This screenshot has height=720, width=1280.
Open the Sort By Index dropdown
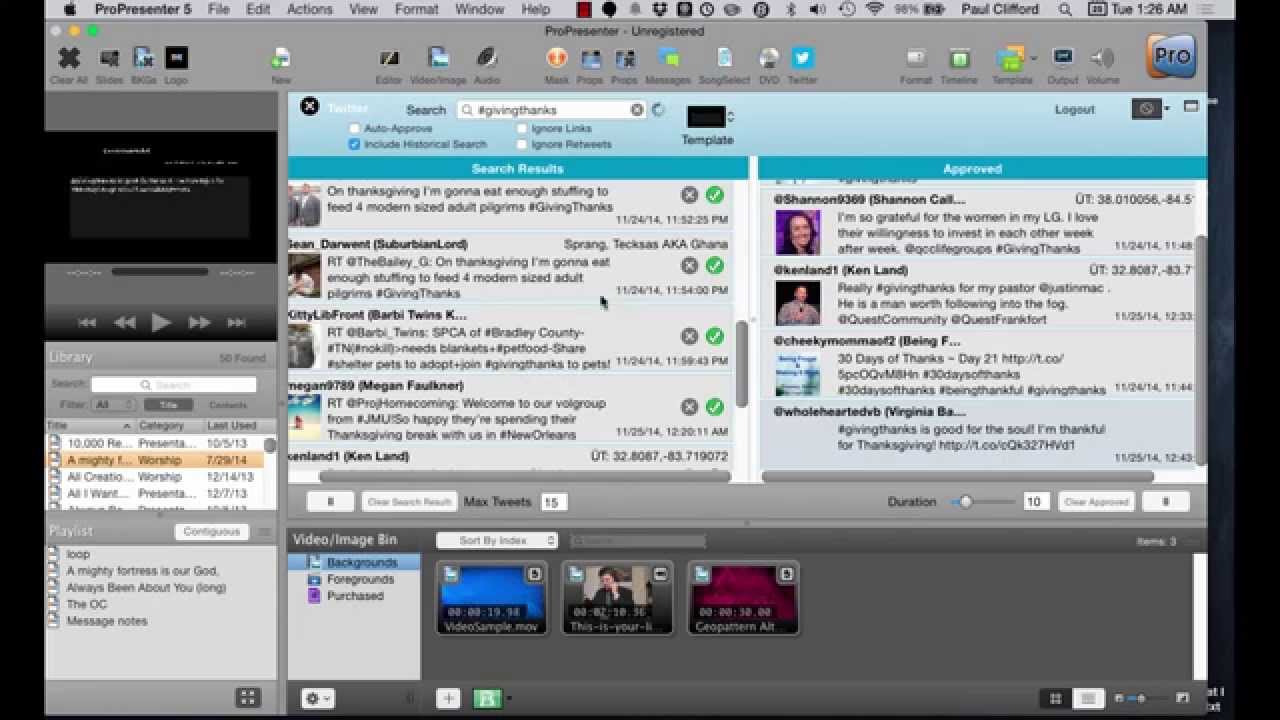pyautogui.click(x=497, y=541)
